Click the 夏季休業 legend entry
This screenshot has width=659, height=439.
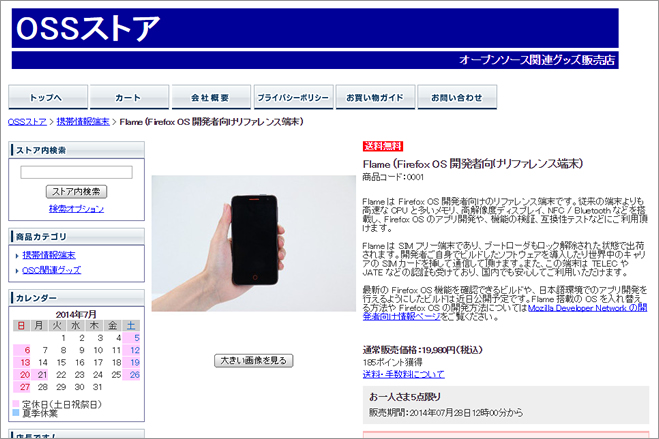[x=40, y=413]
